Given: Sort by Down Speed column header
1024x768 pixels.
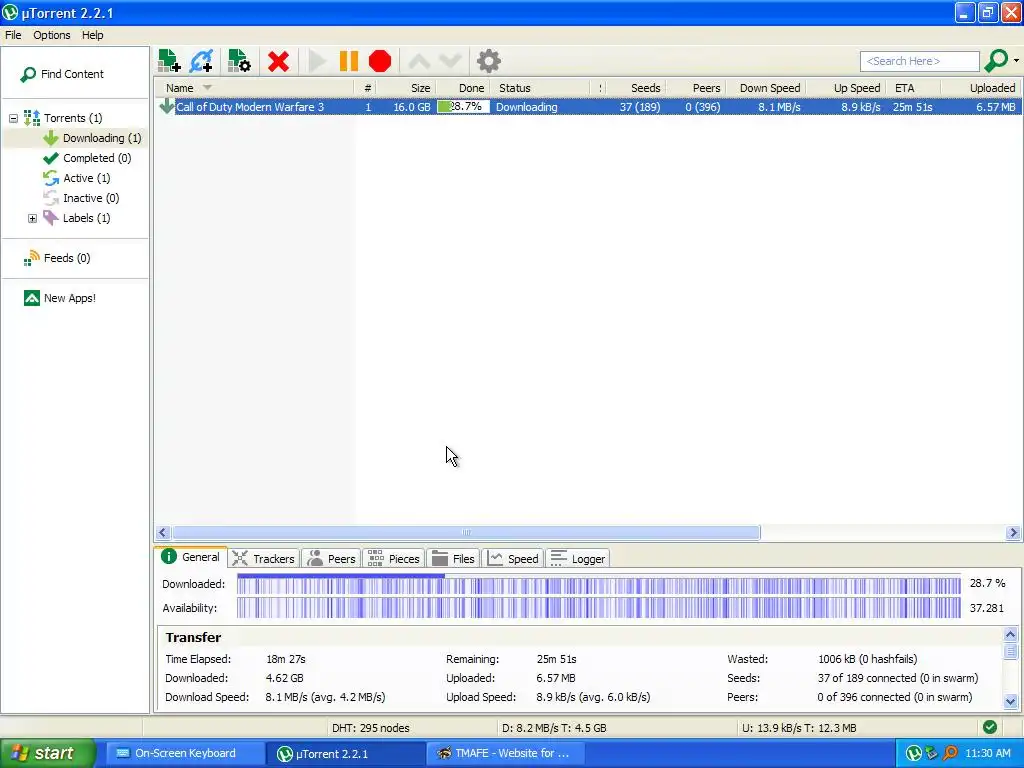Looking at the screenshot, I should pos(765,88).
